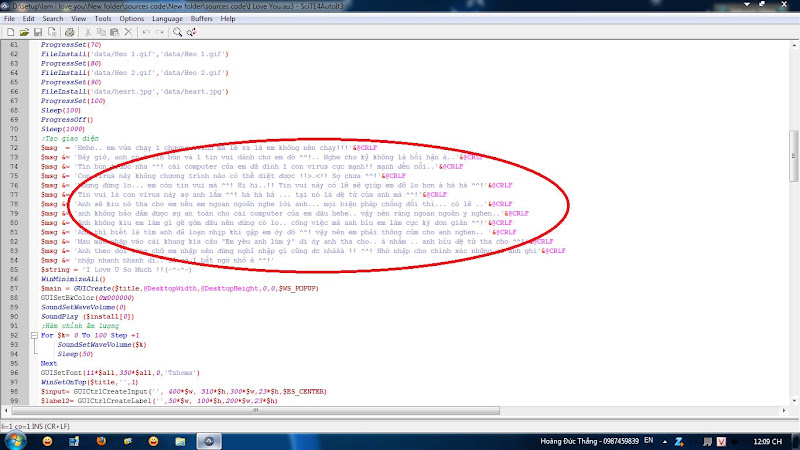The width and height of the screenshot is (800, 450).
Task: Open Find with the magnifier icon
Action: [x=177, y=32]
